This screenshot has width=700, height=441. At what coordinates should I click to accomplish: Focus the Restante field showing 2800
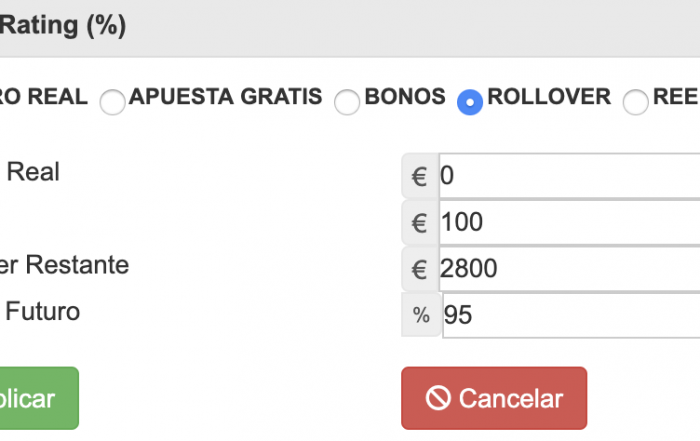coord(570,269)
